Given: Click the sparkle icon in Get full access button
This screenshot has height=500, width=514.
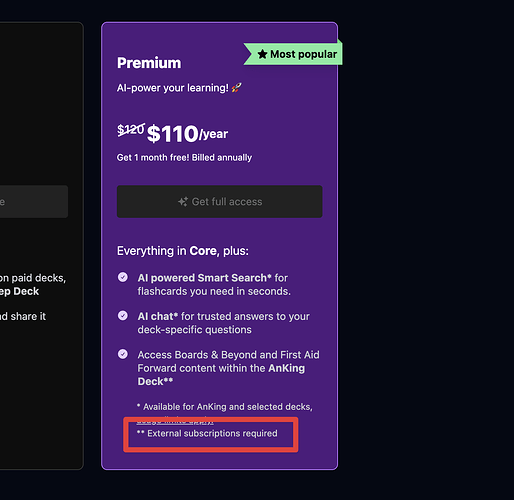Looking at the screenshot, I should [x=183, y=202].
